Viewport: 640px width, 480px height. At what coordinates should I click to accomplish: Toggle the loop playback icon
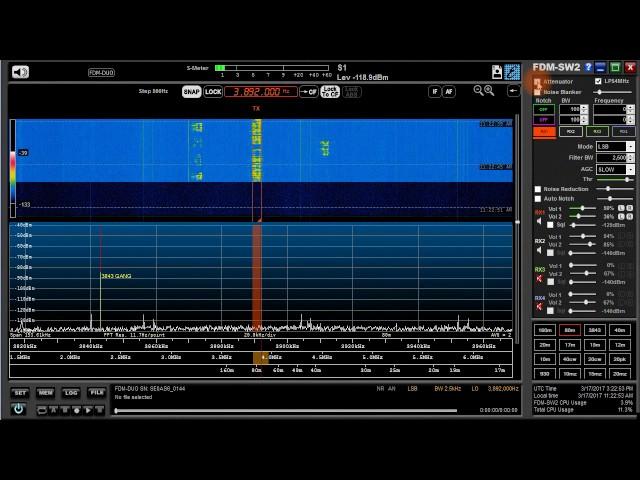[42, 410]
